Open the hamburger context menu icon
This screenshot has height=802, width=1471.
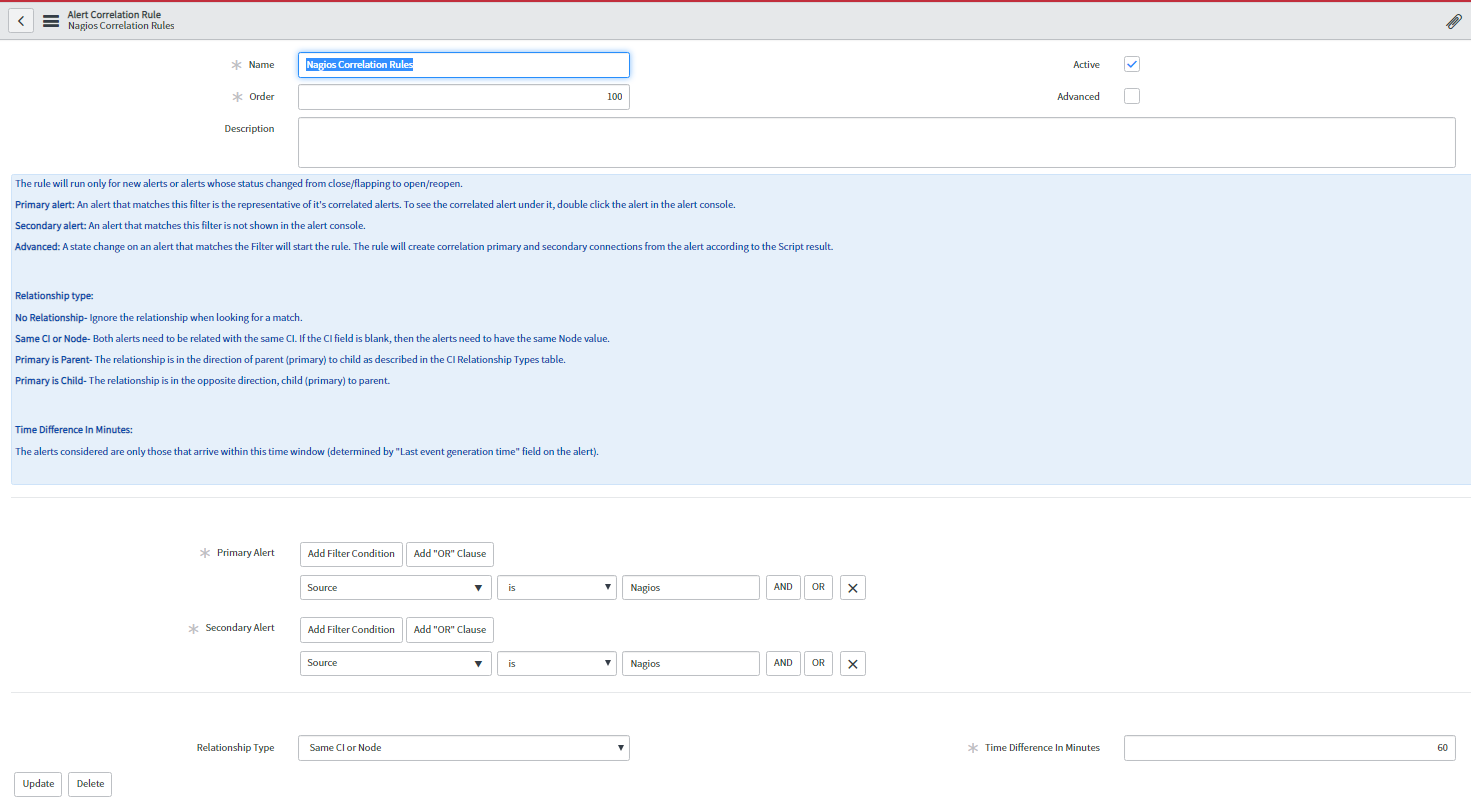51,21
